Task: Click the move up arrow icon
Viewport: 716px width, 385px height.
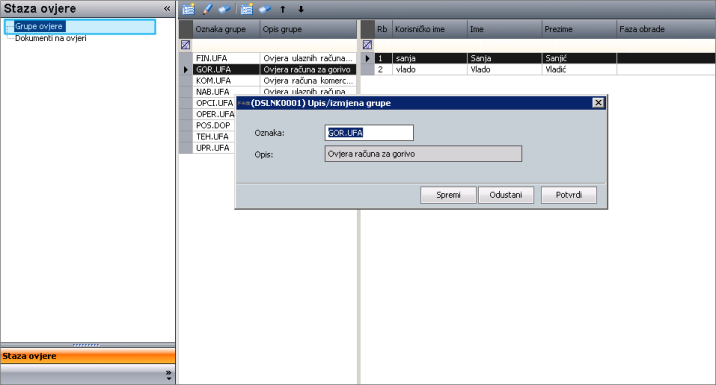Action: (283, 9)
